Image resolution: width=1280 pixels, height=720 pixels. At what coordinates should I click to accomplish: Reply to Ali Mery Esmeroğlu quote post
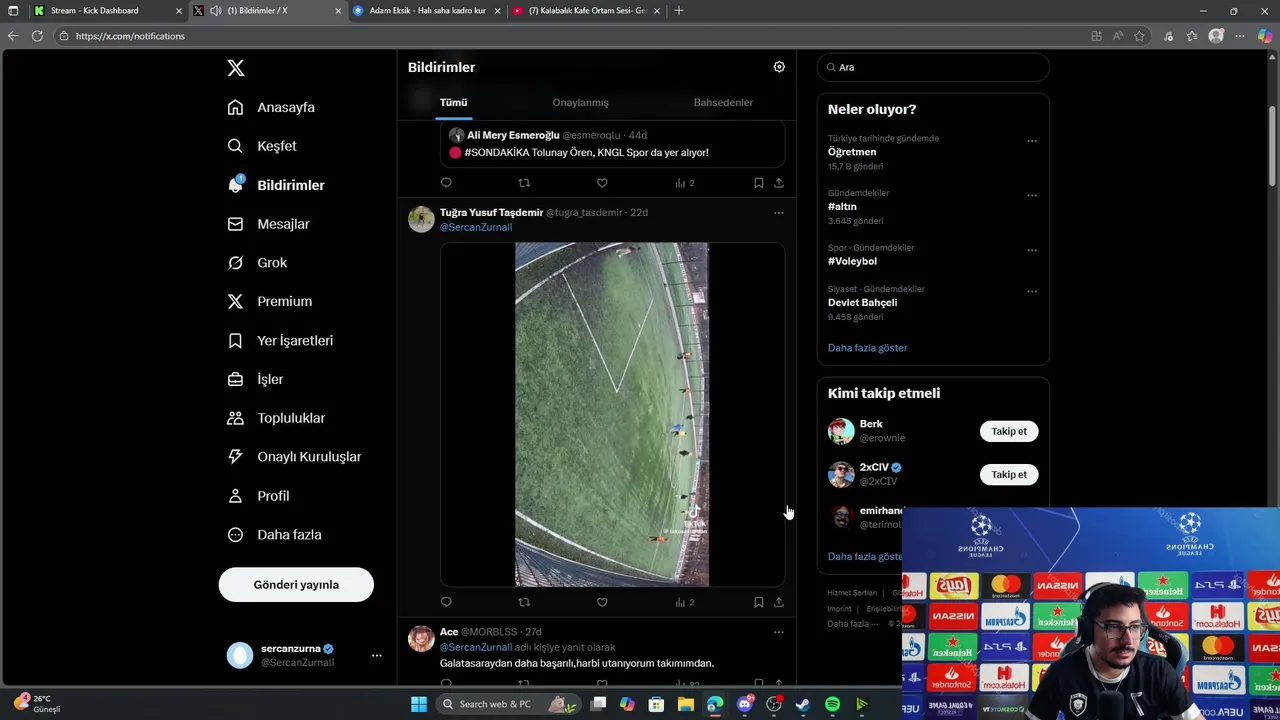446,183
